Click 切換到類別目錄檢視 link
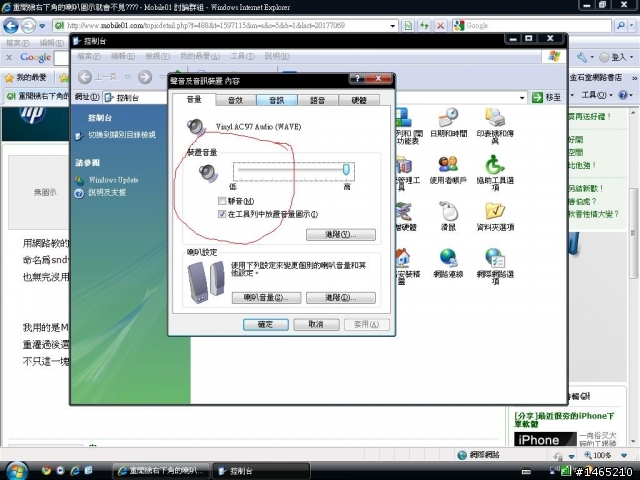This screenshot has width=640, height=480. (122, 135)
